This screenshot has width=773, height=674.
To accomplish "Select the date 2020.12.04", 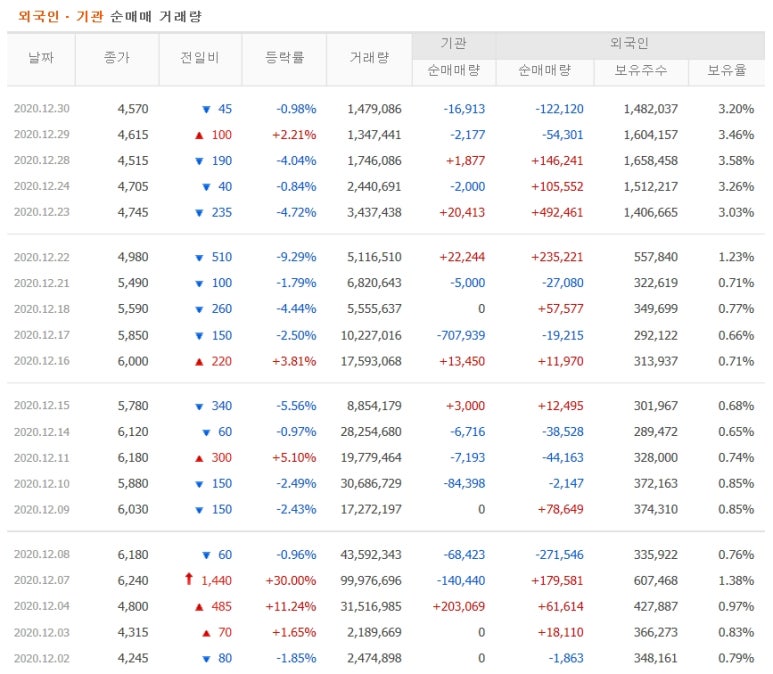I will 42,606.
